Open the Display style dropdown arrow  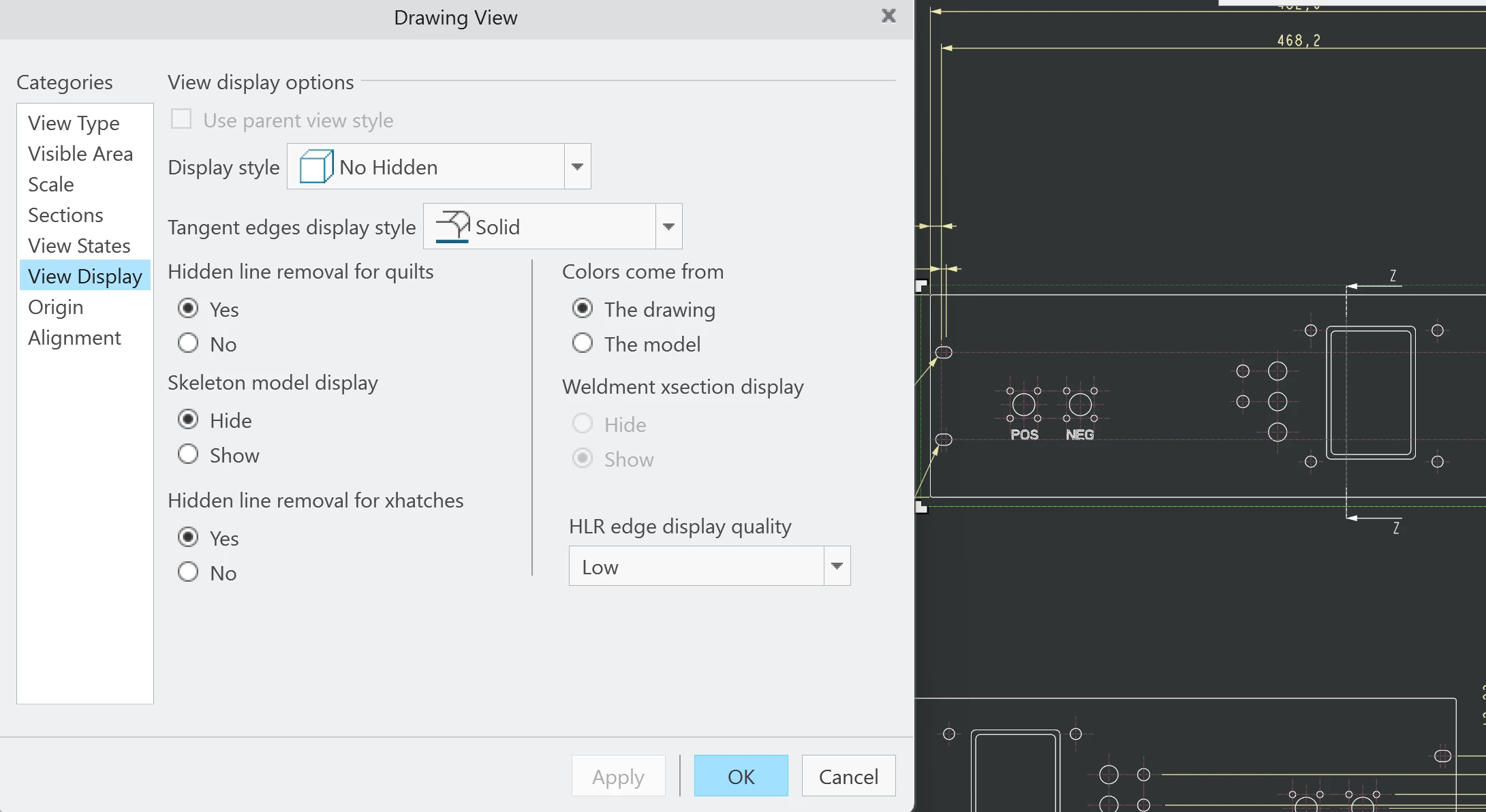pos(577,167)
